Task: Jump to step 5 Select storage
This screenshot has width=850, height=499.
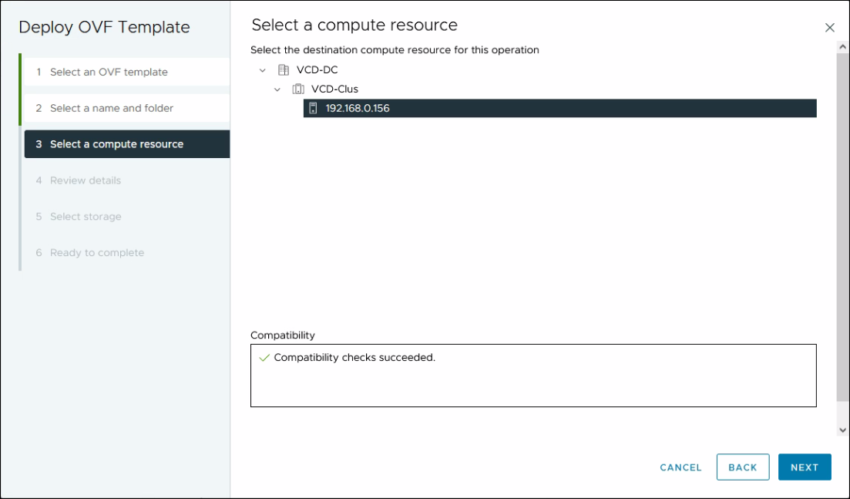Action: [x=85, y=217]
